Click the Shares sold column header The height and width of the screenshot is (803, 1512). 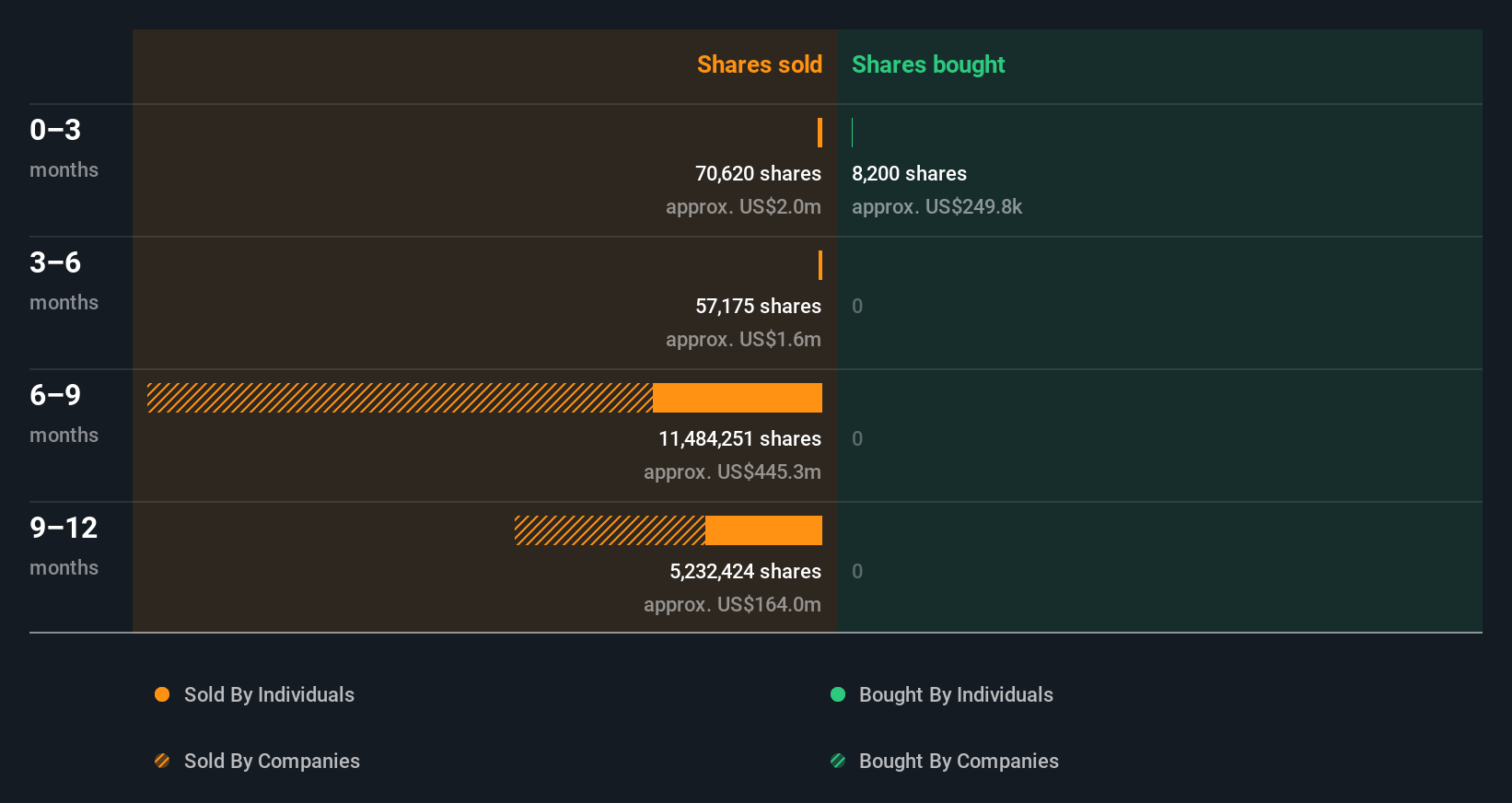[x=759, y=64]
